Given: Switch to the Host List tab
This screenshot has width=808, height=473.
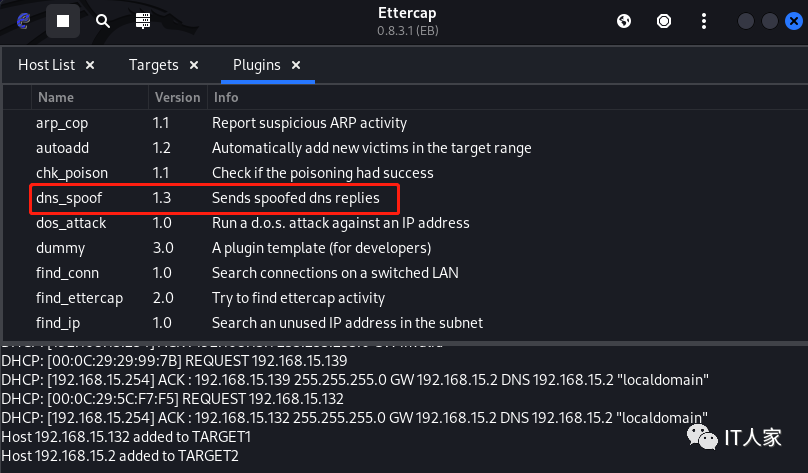Looking at the screenshot, I should (46, 65).
